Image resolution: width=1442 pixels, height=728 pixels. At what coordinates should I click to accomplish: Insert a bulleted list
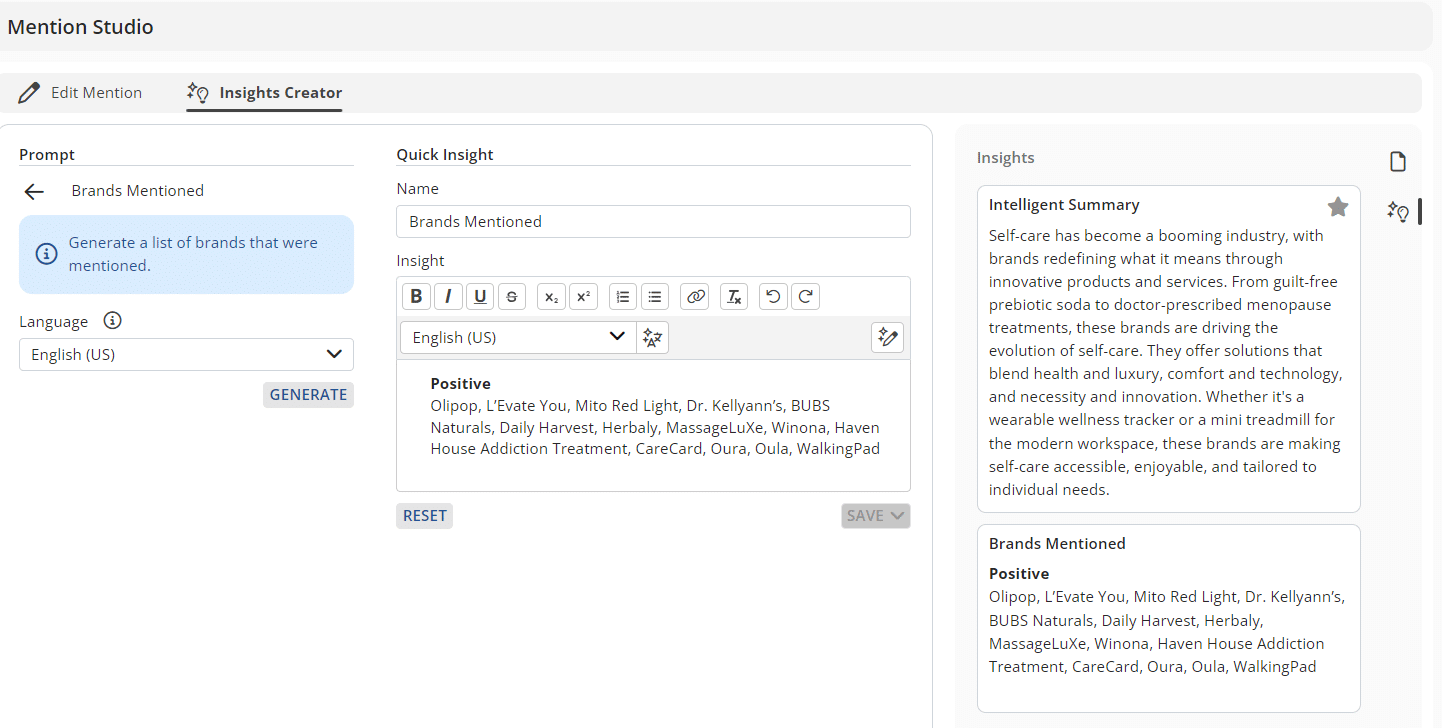(655, 296)
